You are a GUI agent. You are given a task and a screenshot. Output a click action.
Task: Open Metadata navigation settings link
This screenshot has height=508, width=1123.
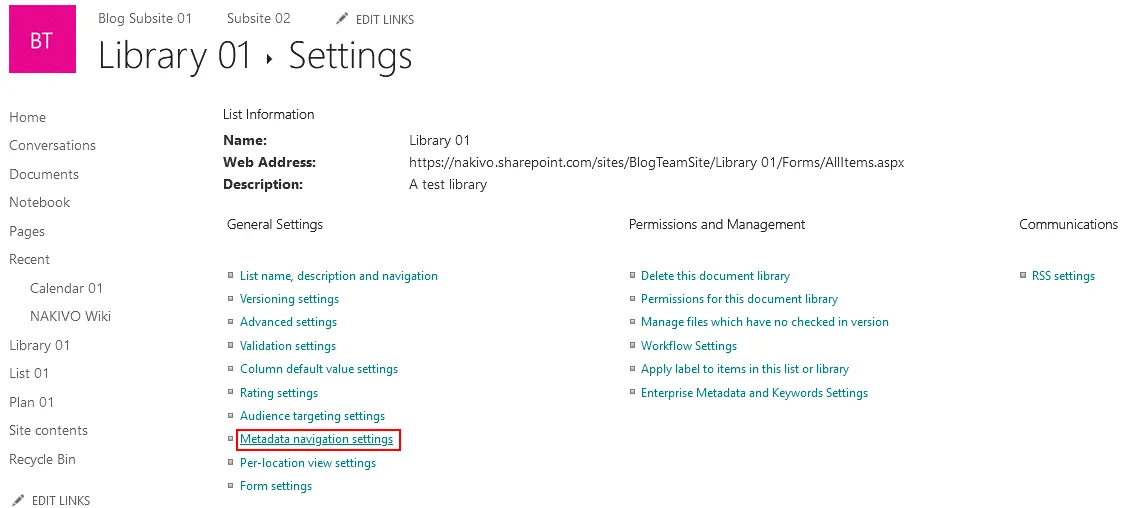[x=316, y=439]
